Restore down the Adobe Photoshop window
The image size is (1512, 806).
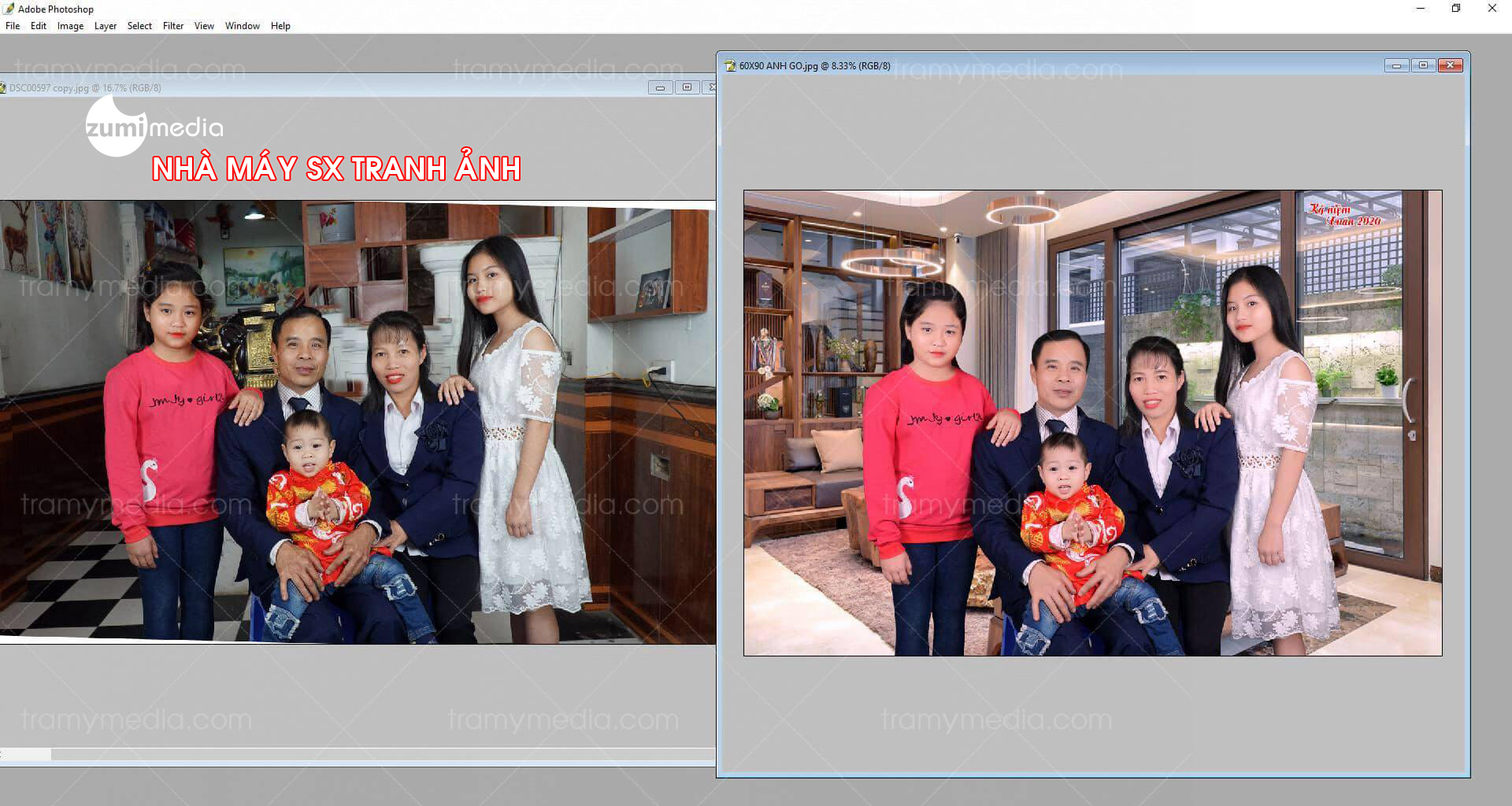point(1456,9)
